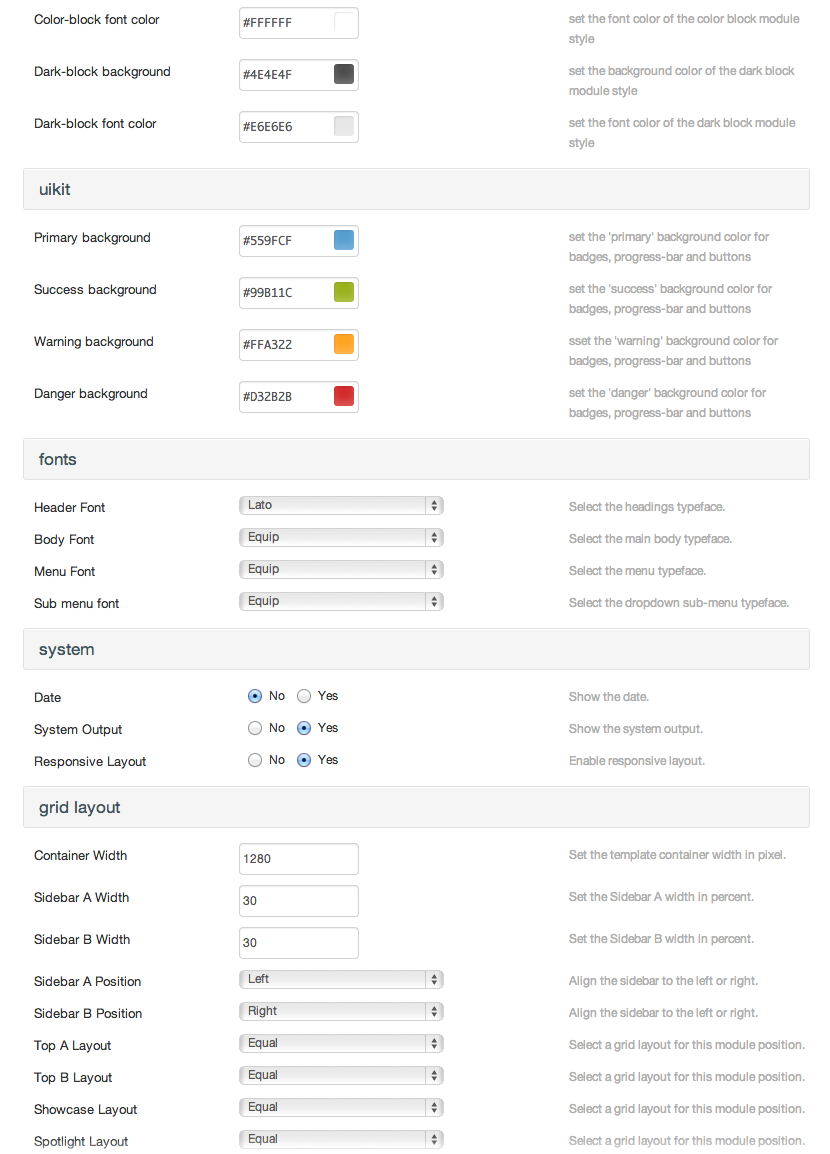Click the Container Width field showing 1280
The height and width of the screenshot is (1154, 830).
[x=299, y=859]
